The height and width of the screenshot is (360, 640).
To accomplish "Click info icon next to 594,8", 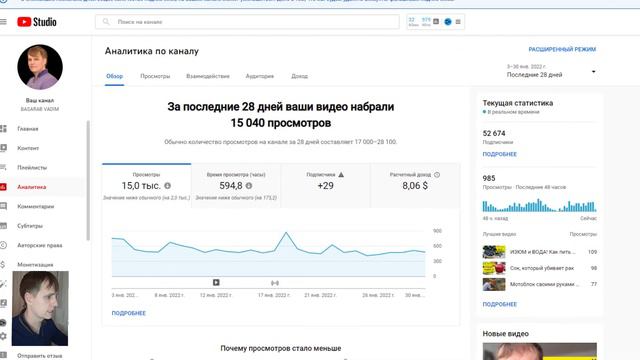I will [249, 186].
